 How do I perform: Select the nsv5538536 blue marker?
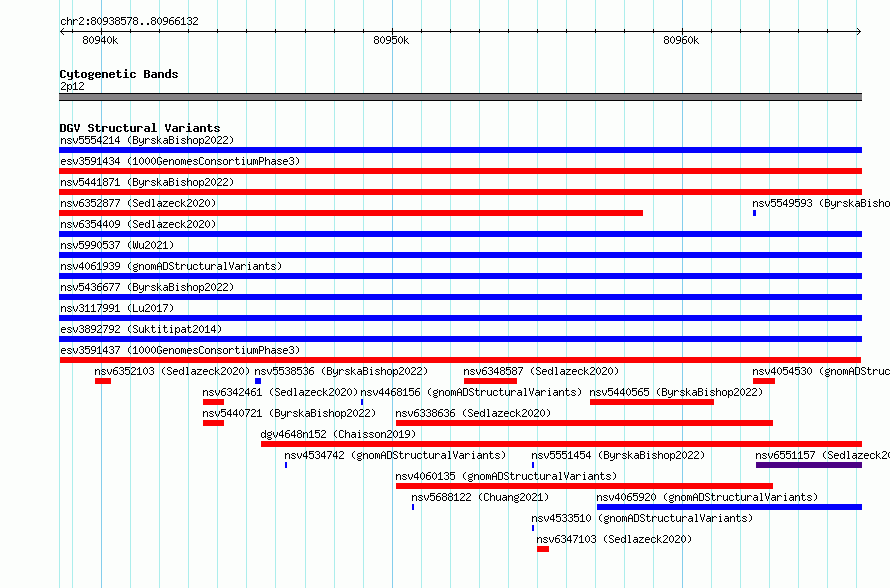tap(258, 381)
